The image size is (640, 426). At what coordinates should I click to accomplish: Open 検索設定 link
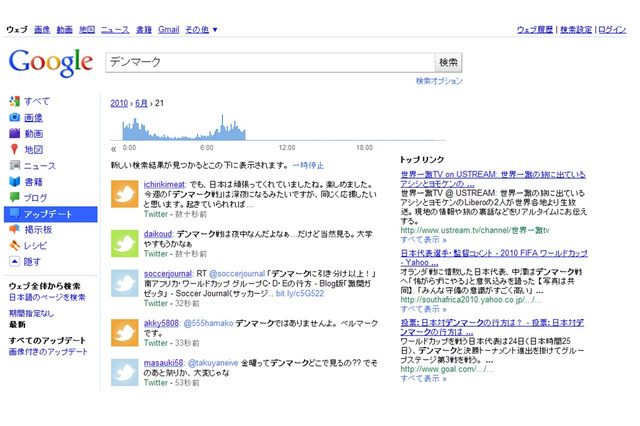(576, 29)
